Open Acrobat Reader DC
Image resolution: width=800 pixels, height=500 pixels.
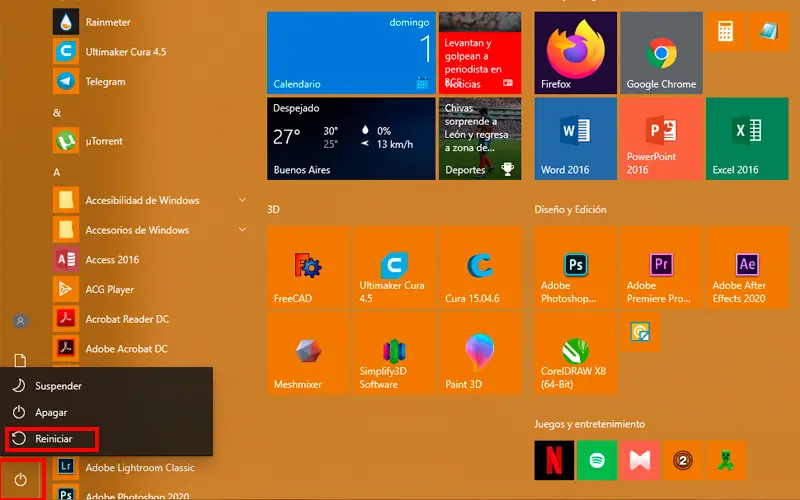[x=151, y=319]
